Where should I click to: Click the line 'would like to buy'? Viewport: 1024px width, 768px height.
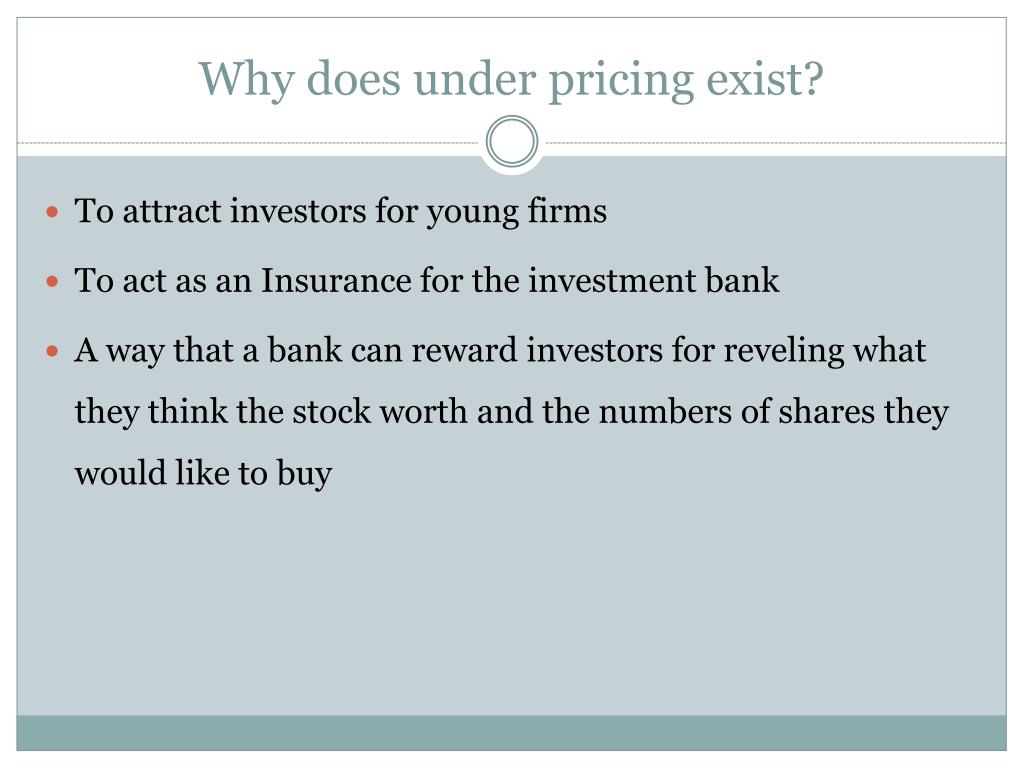[203, 473]
